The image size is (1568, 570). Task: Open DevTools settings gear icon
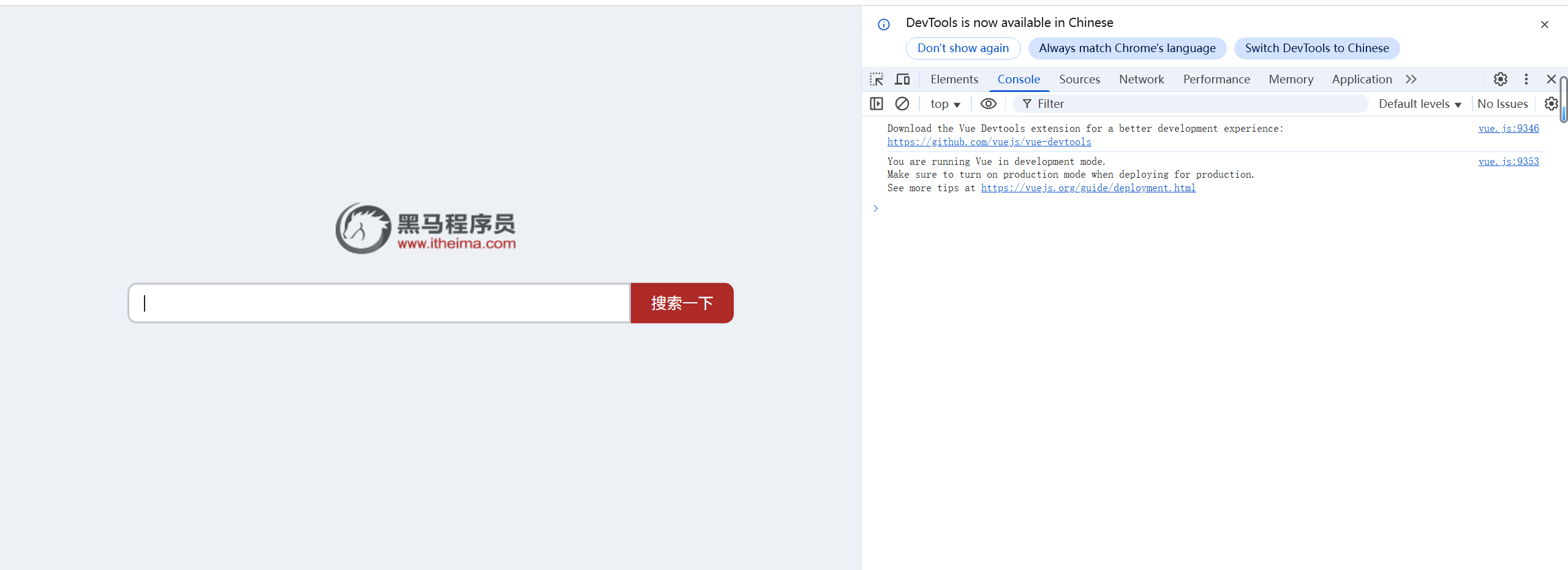(1500, 79)
